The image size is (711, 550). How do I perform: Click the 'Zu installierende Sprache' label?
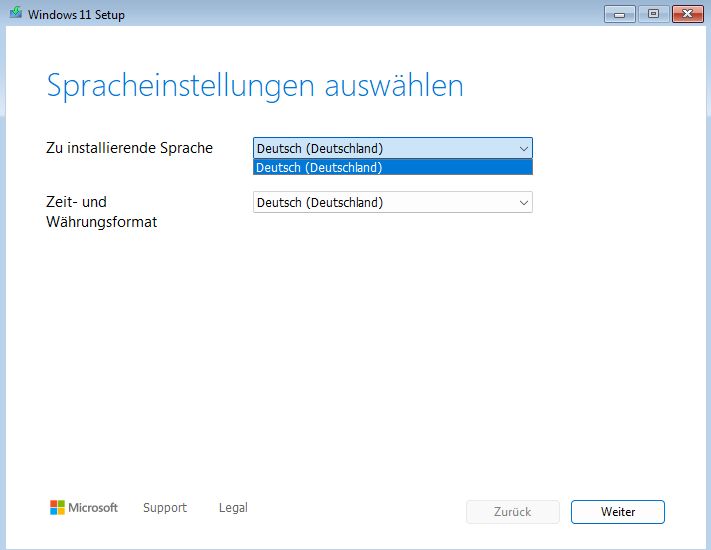[x=129, y=148]
